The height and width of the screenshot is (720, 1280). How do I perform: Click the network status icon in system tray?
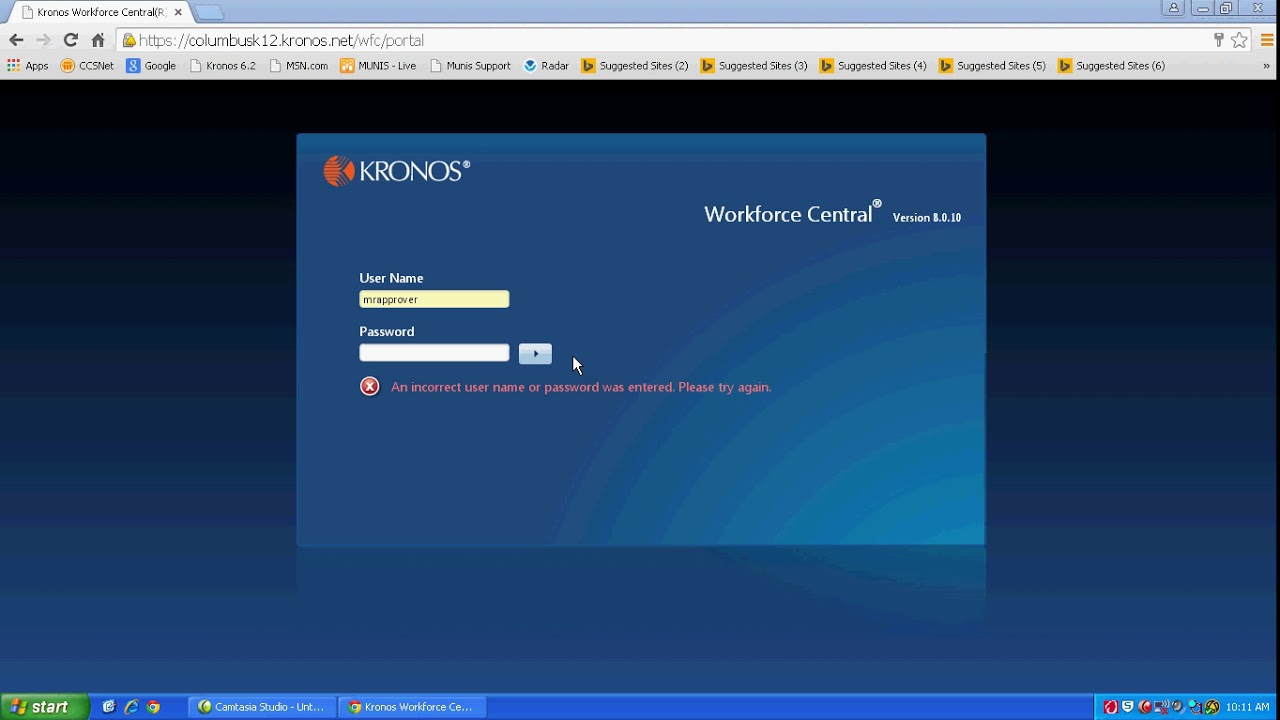click(x=1159, y=706)
